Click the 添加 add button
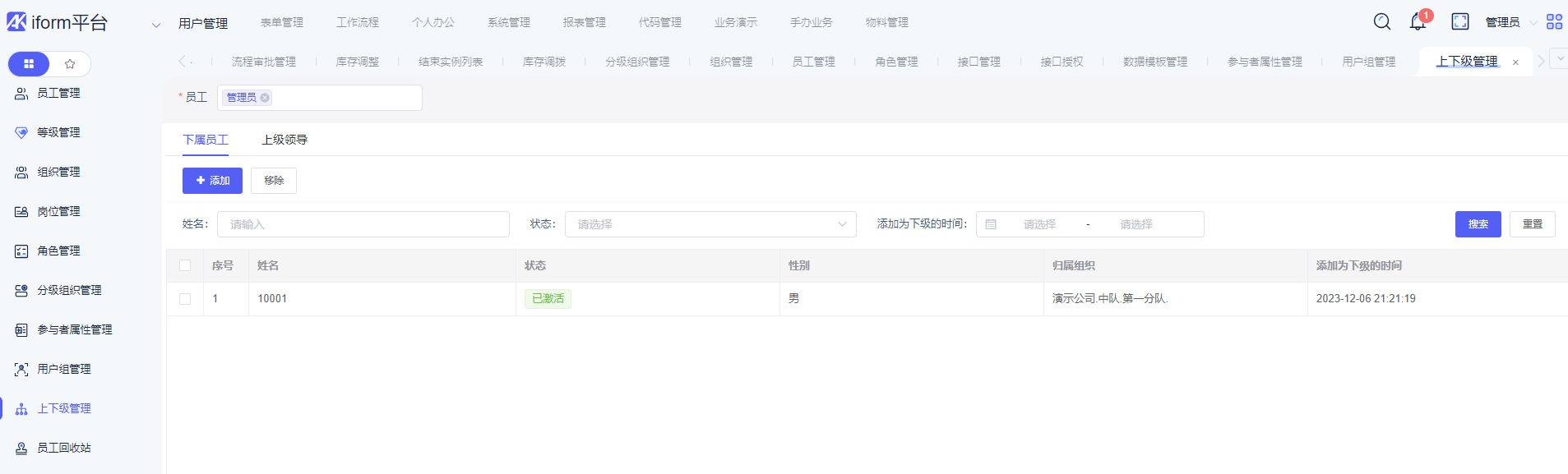1568x474 pixels. click(212, 181)
